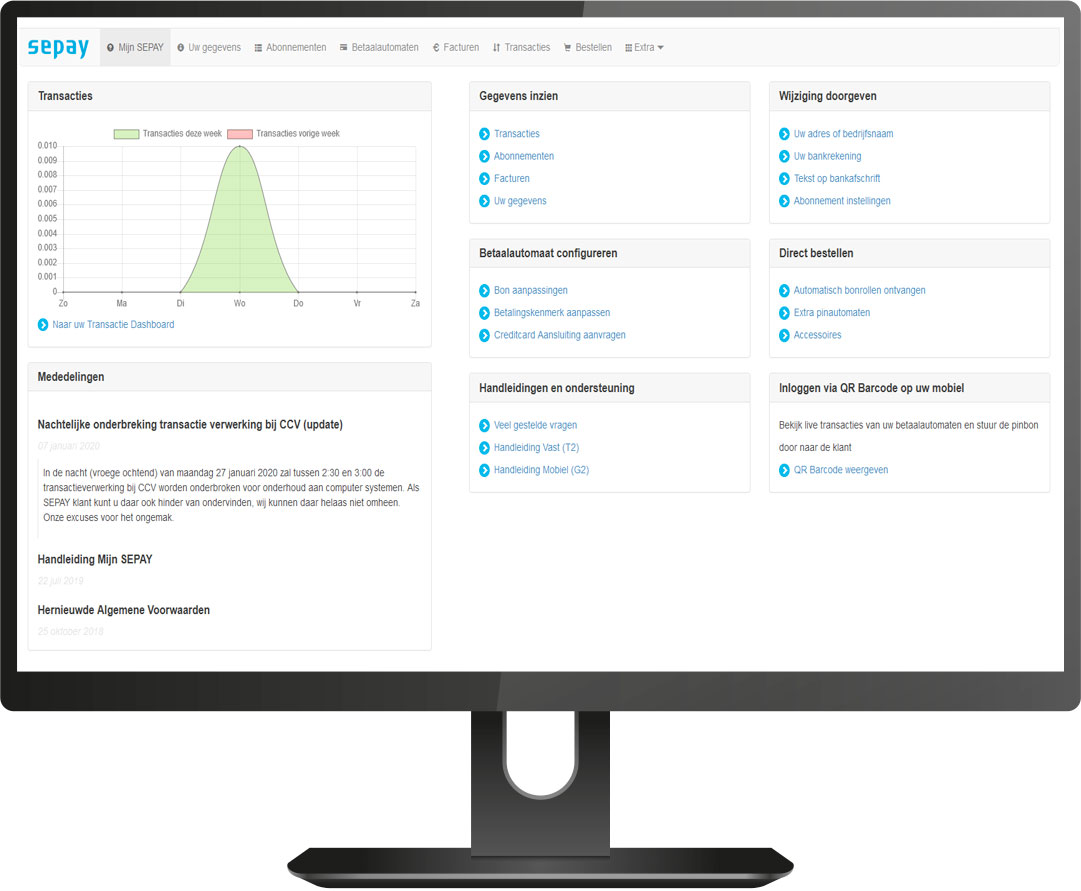The width and height of the screenshot is (1081, 891).
Task: Click arrow icon beside Facturen in Gegevens inzien
Action: pyautogui.click(x=485, y=179)
